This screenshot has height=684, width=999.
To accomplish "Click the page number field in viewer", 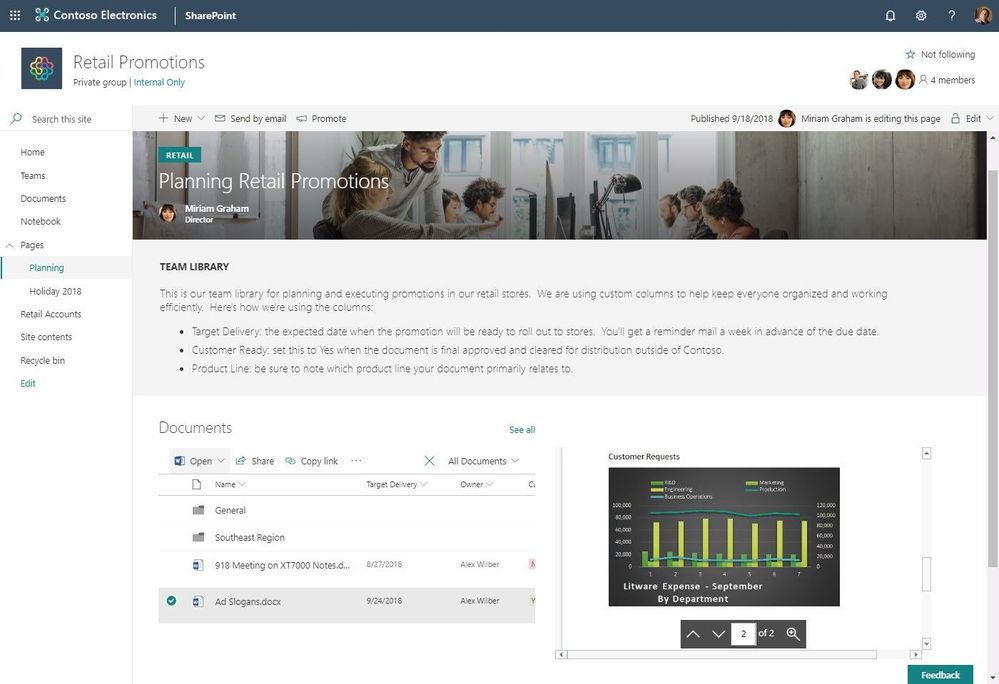I will [x=743, y=634].
